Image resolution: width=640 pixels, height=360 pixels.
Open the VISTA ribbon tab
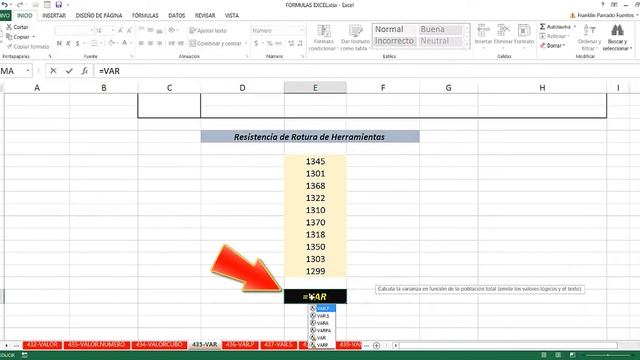pos(232,16)
